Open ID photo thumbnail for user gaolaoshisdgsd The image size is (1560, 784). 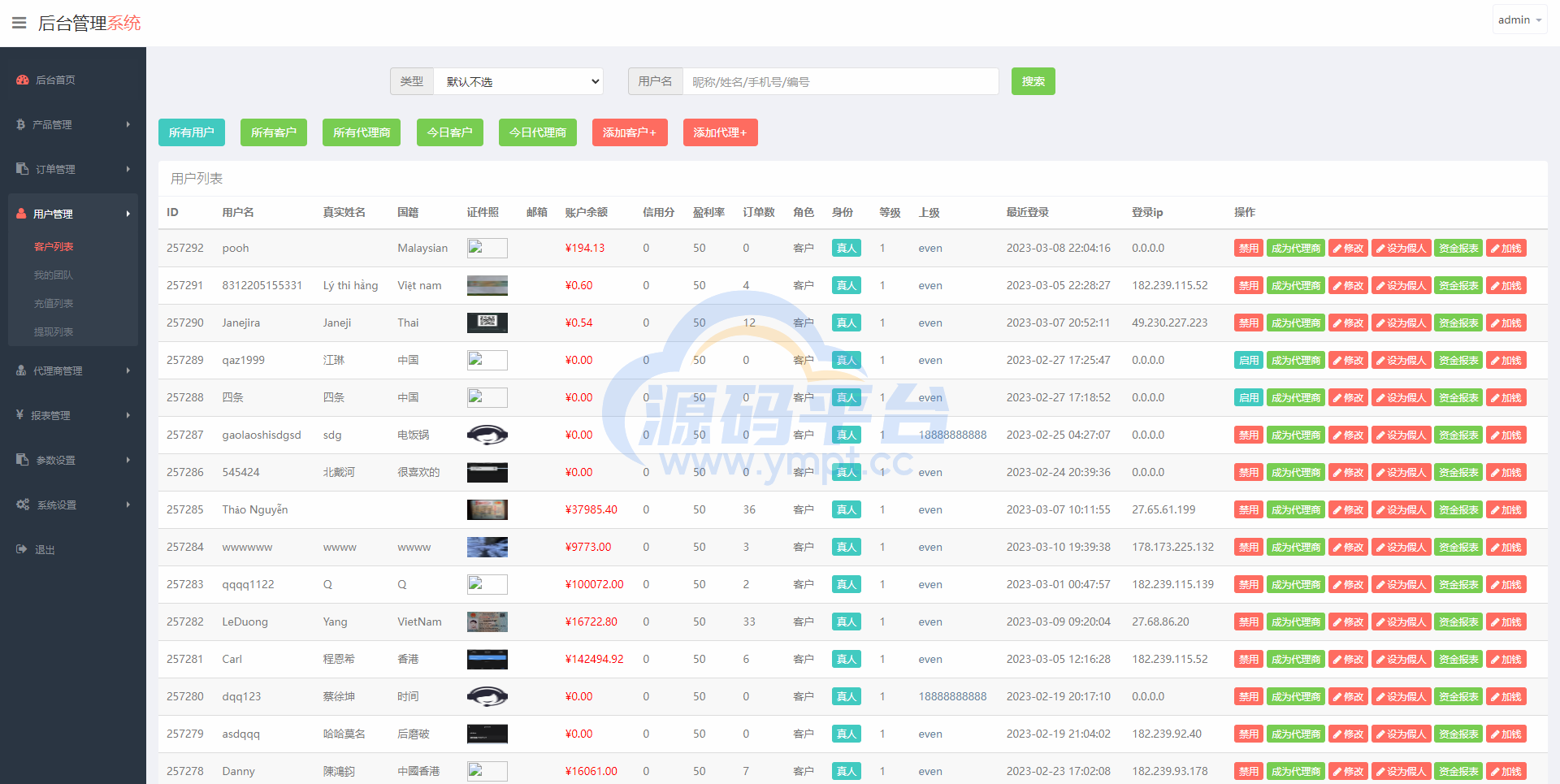tap(487, 435)
